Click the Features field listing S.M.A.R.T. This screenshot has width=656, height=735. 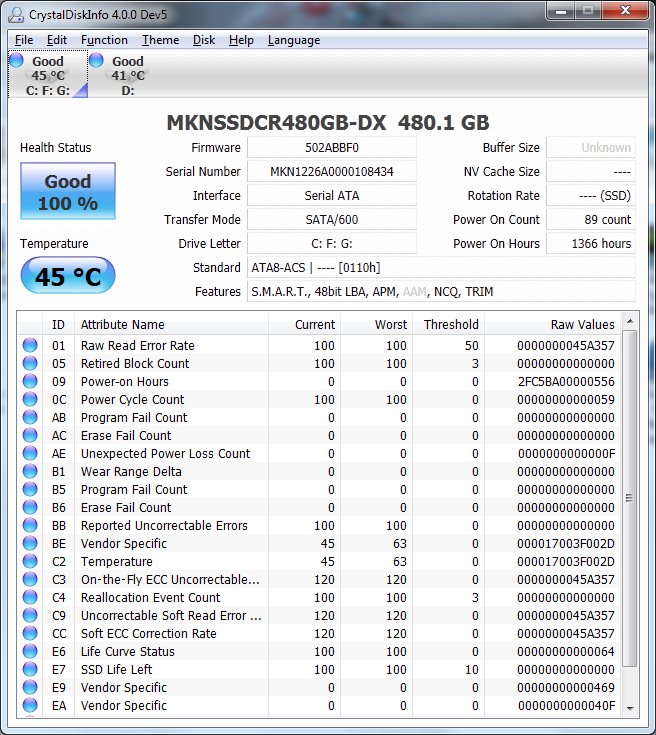tap(441, 292)
